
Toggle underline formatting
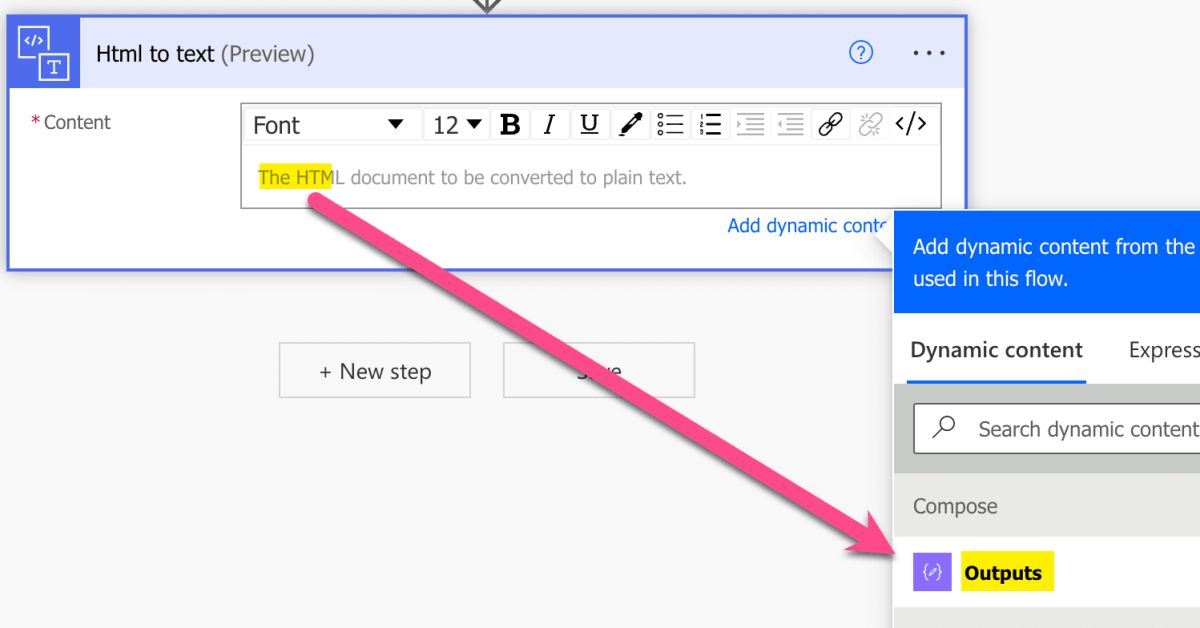click(589, 124)
